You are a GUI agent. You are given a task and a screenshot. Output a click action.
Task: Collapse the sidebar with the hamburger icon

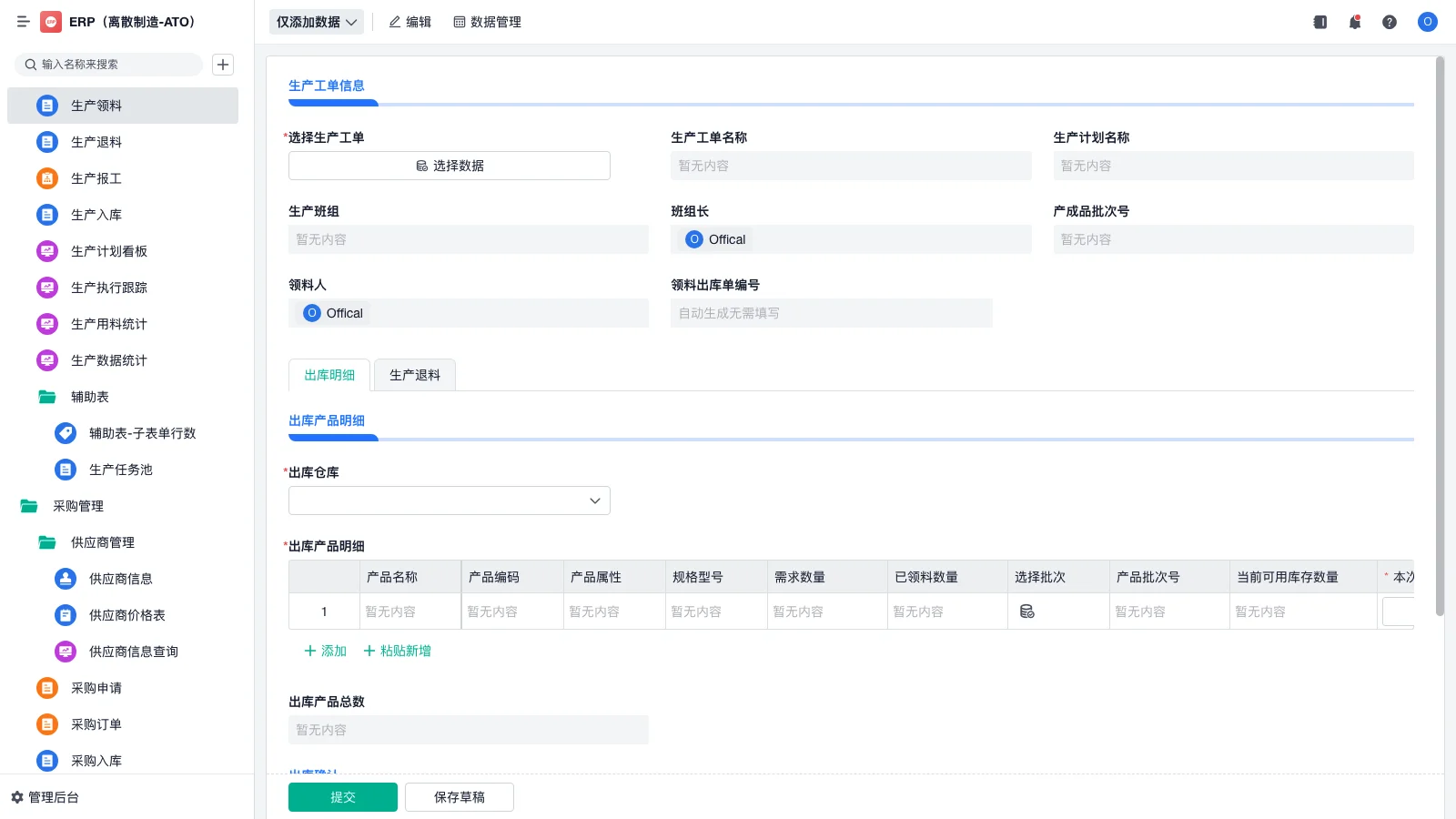pyautogui.click(x=24, y=22)
